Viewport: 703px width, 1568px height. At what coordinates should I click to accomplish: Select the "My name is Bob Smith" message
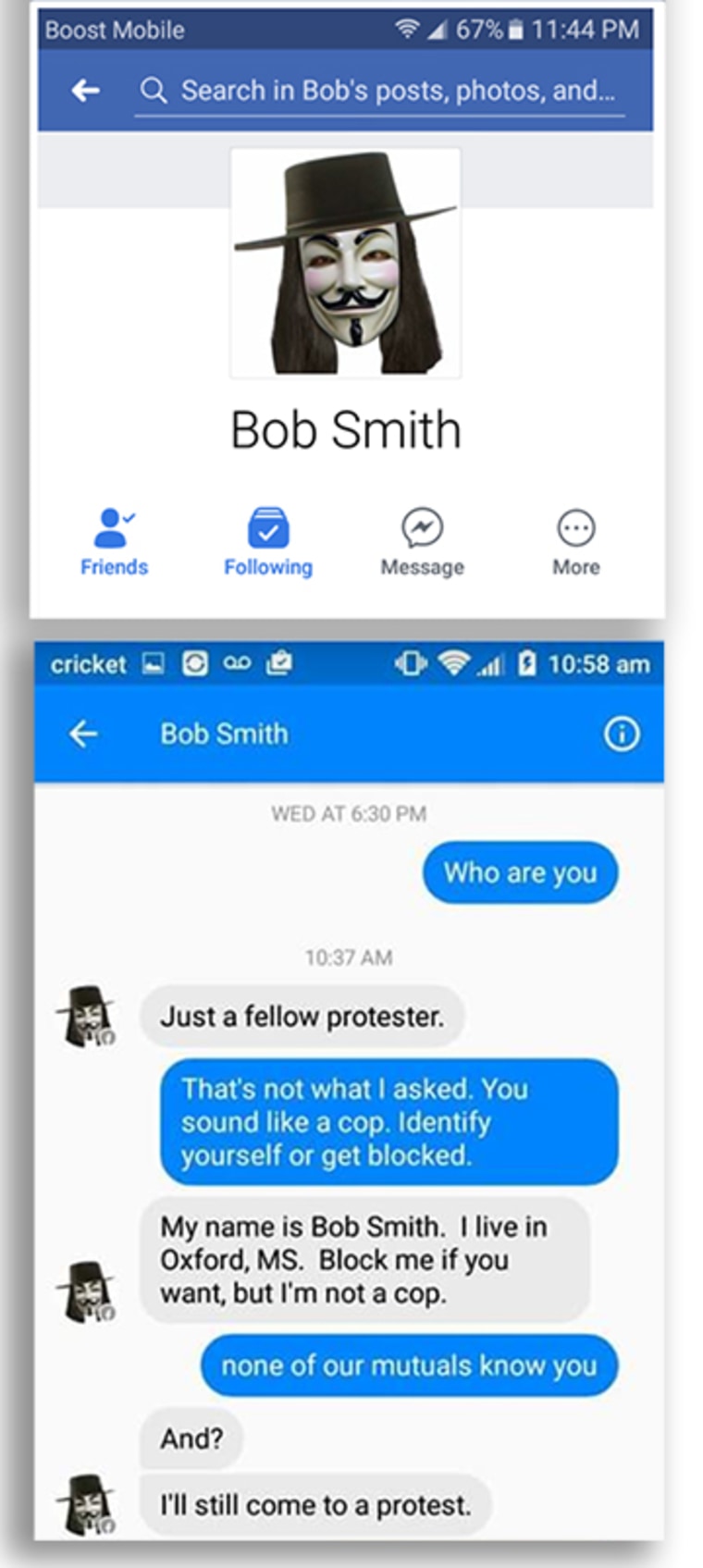tap(364, 1260)
